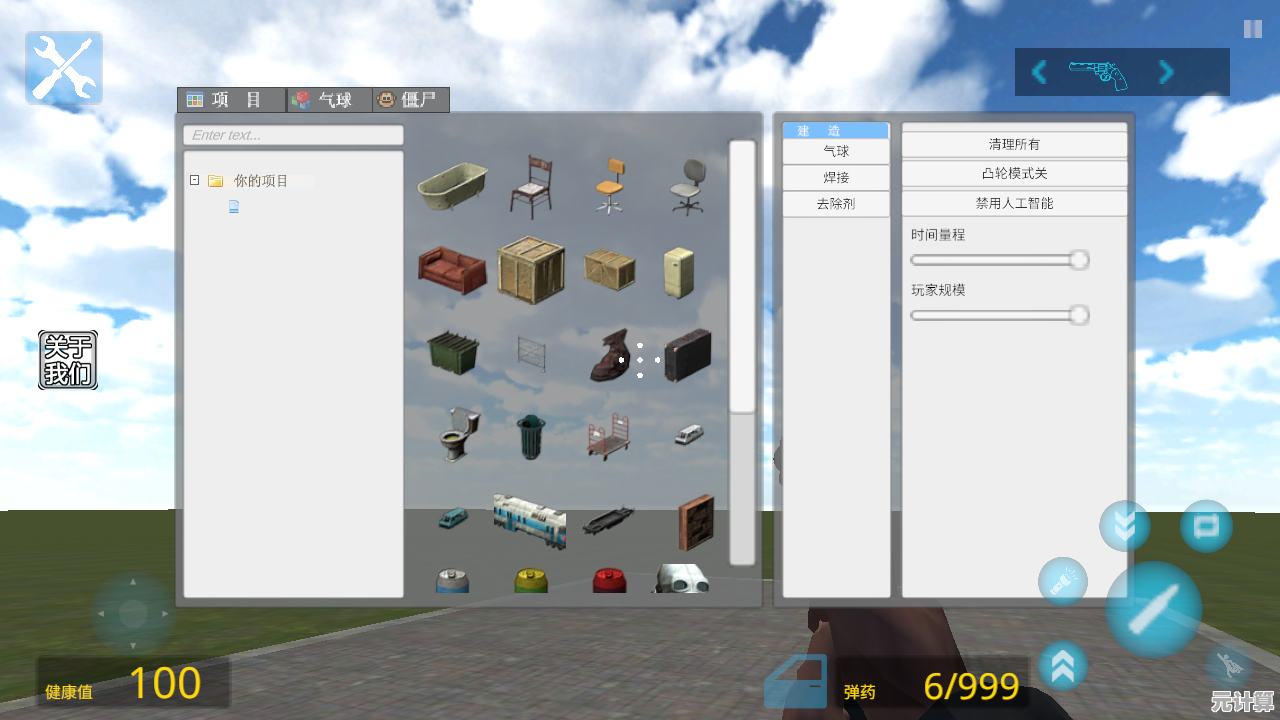Click the 清理所有 button
The width and height of the screenshot is (1280, 720).
pos(1014,145)
